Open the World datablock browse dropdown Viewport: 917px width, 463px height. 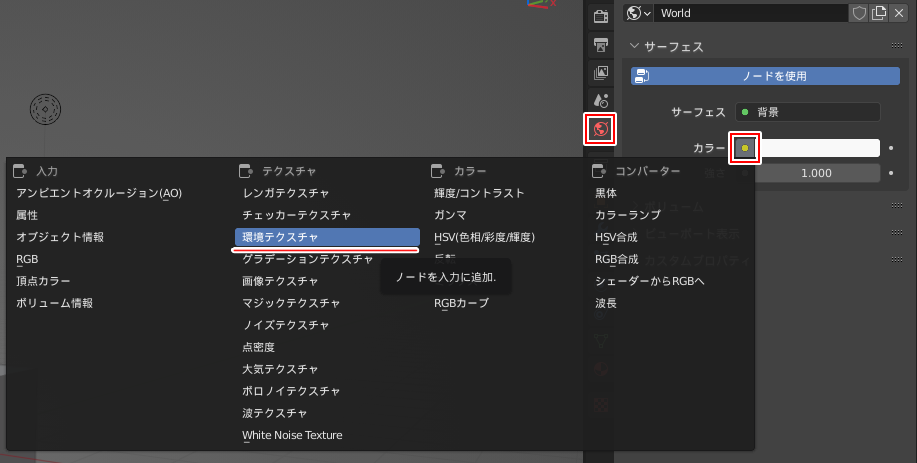pyautogui.click(x=638, y=13)
